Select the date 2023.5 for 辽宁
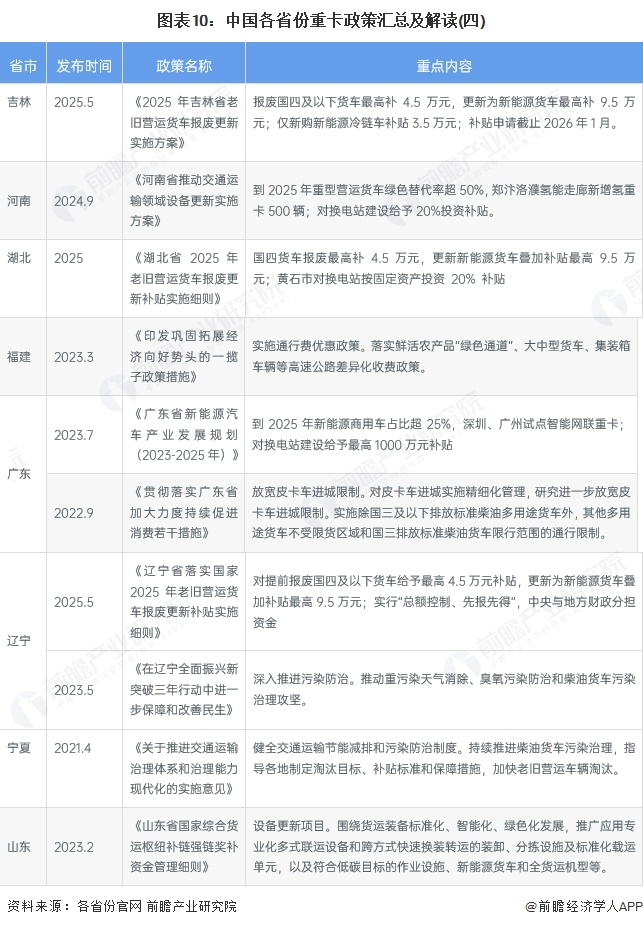Viewport: 643px width, 927px height. coord(74,690)
